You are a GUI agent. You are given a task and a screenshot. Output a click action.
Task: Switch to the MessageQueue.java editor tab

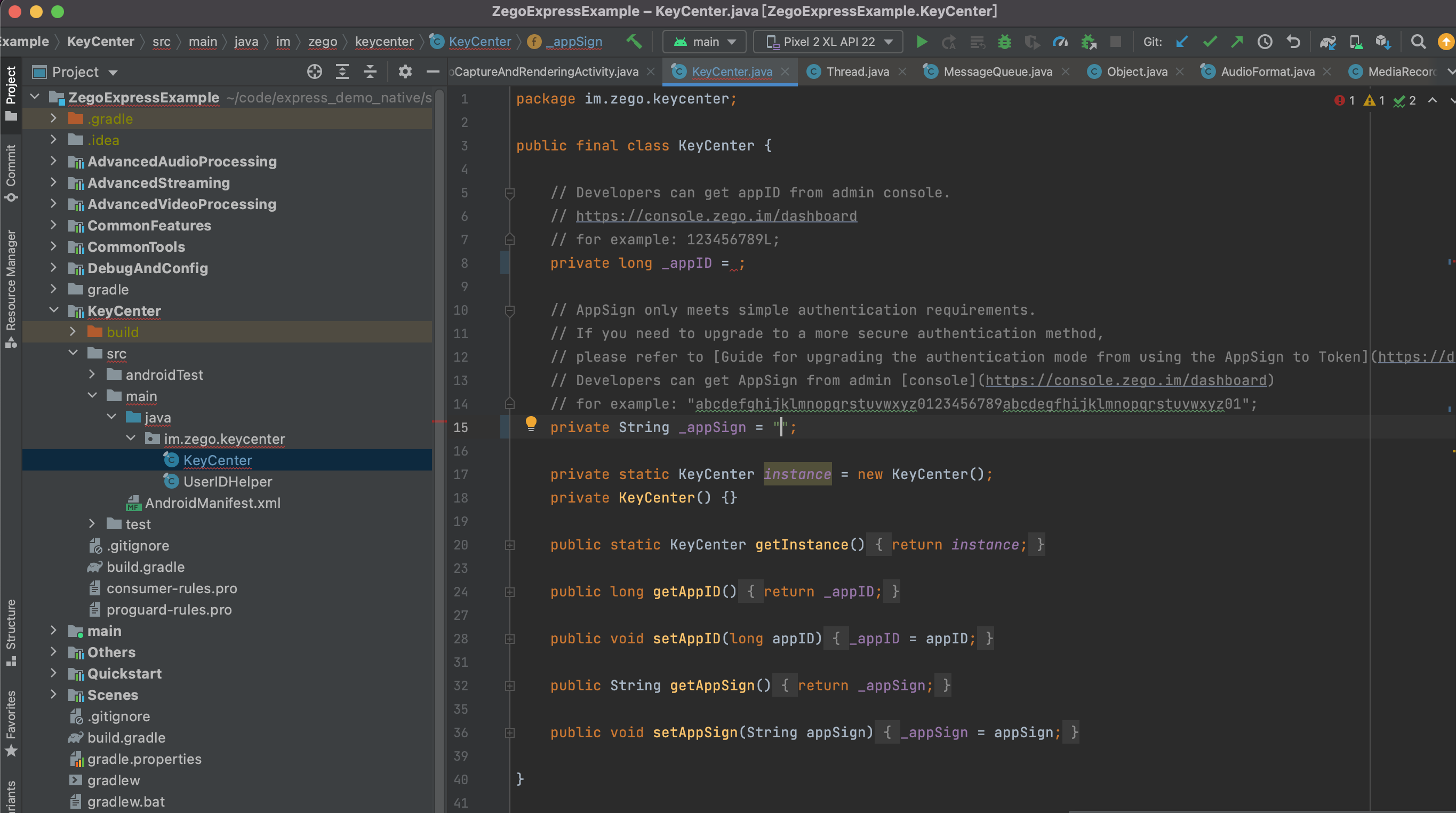click(x=997, y=72)
